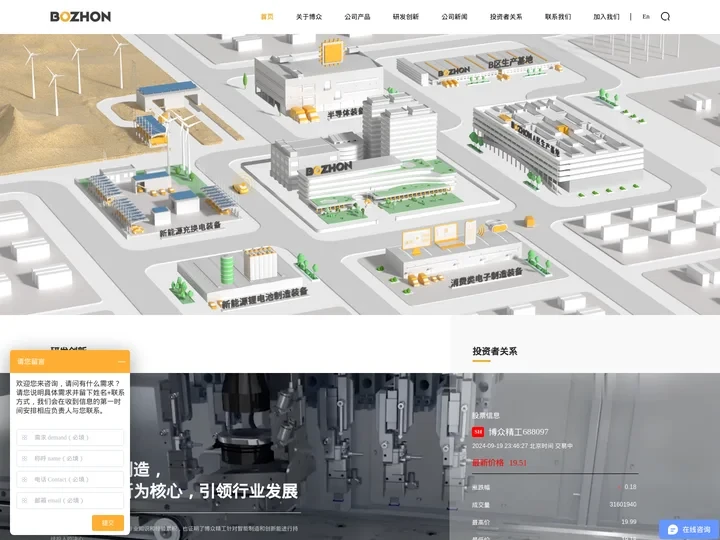Click the 在线咨询 chat bubble icon
This screenshot has height=540, width=720.
[x=673, y=529]
